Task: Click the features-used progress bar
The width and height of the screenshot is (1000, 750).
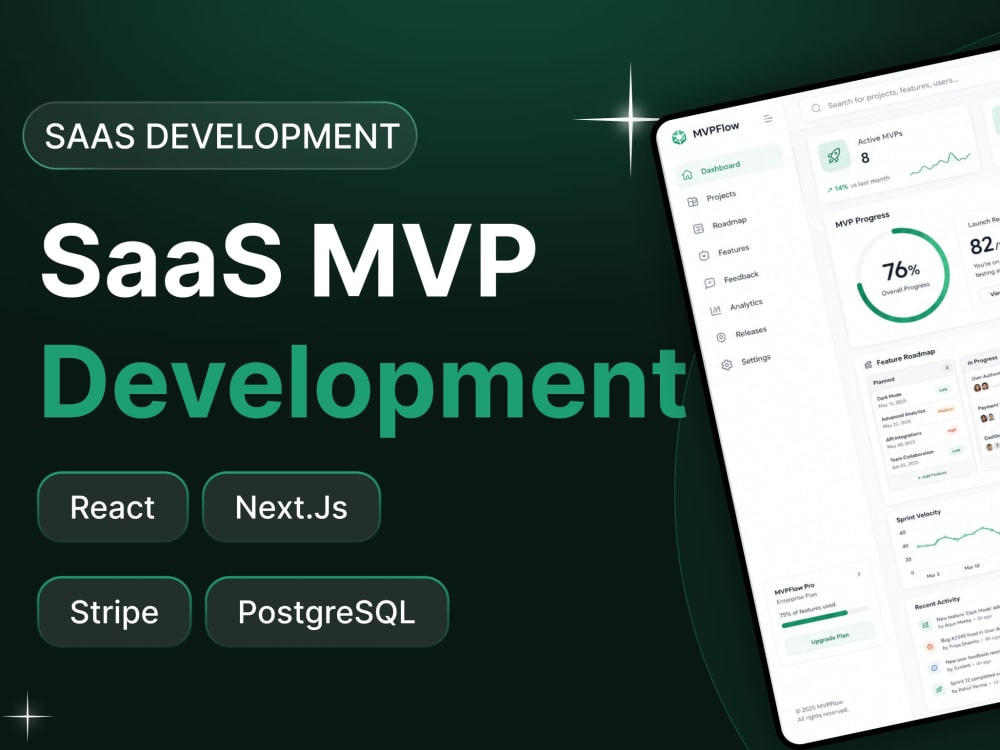Action: point(825,619)
